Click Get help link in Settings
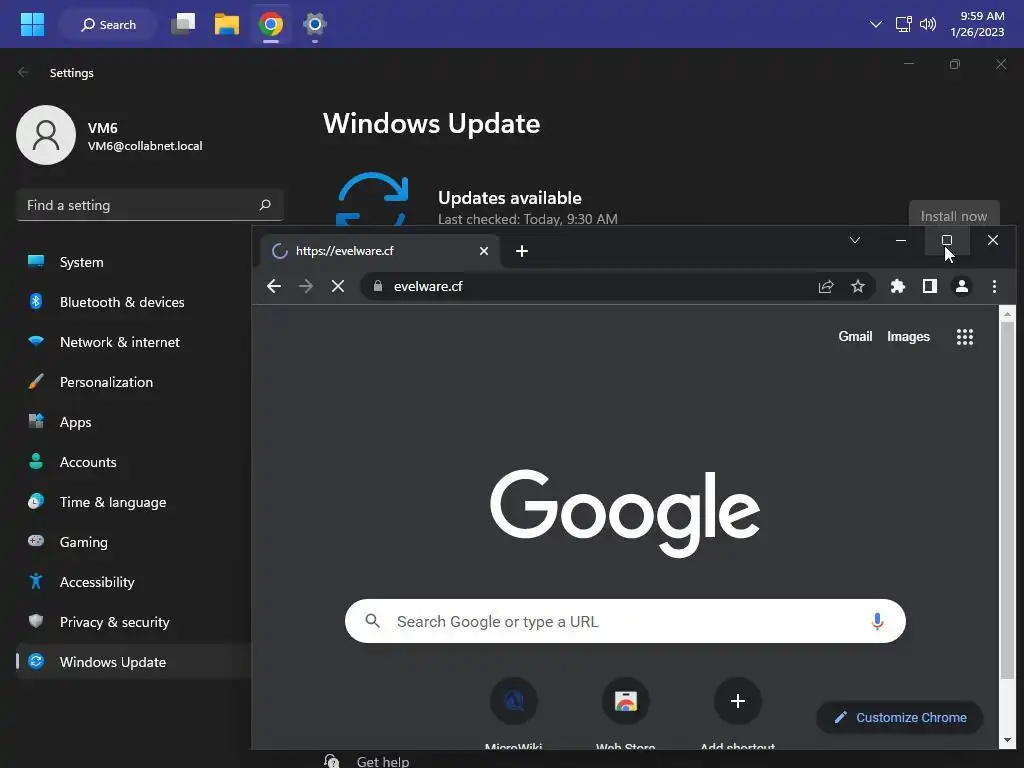Image resolution: width=1024 pixels, height=768 pixels. (x=383, y=761)
